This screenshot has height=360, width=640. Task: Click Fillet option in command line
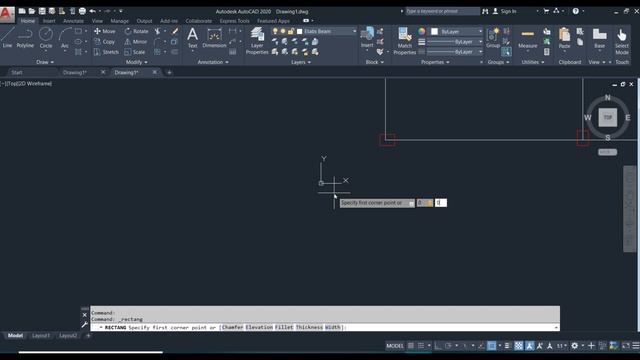(x=284, y=327)
